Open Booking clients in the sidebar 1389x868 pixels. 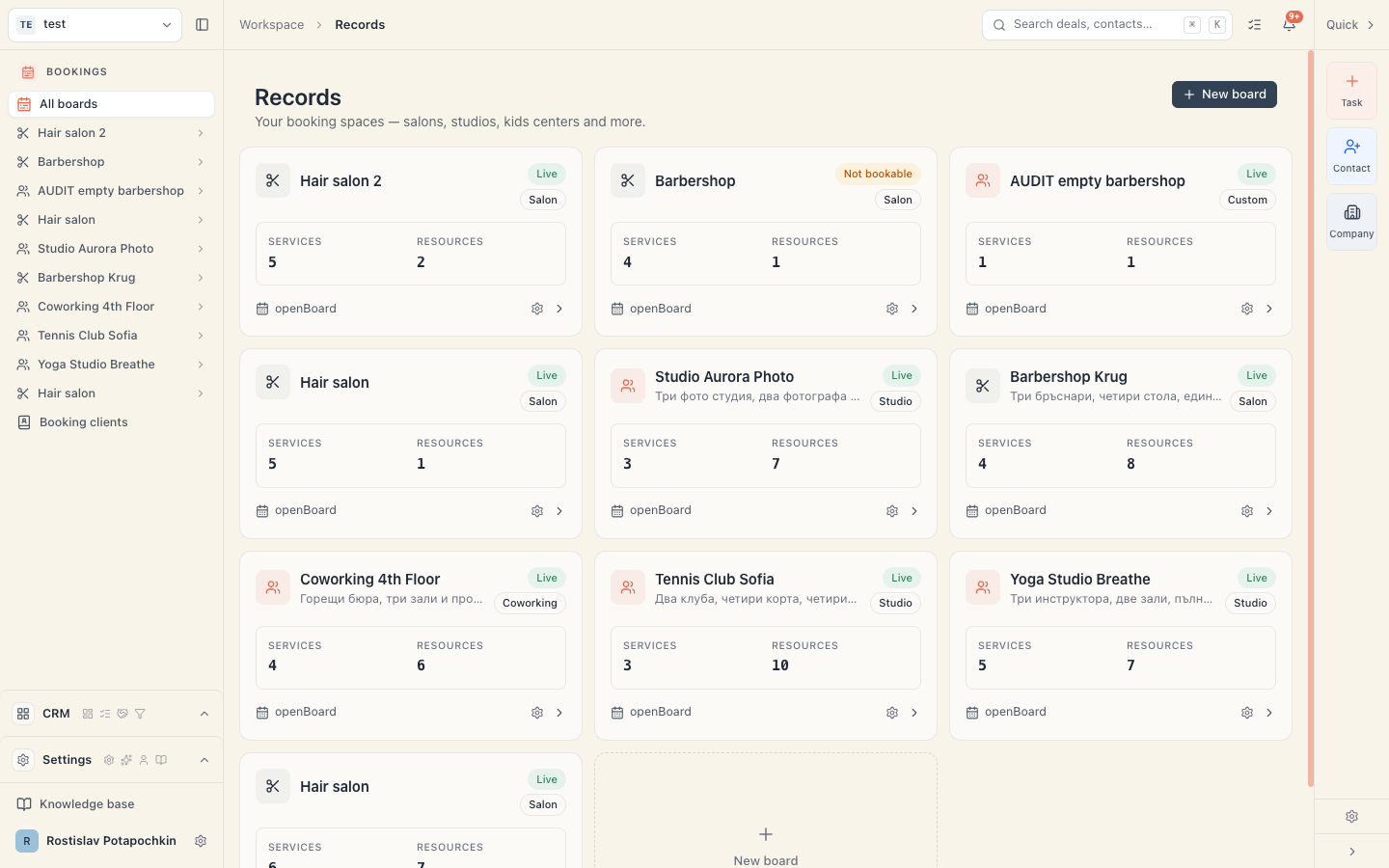(x=111, y=422)
